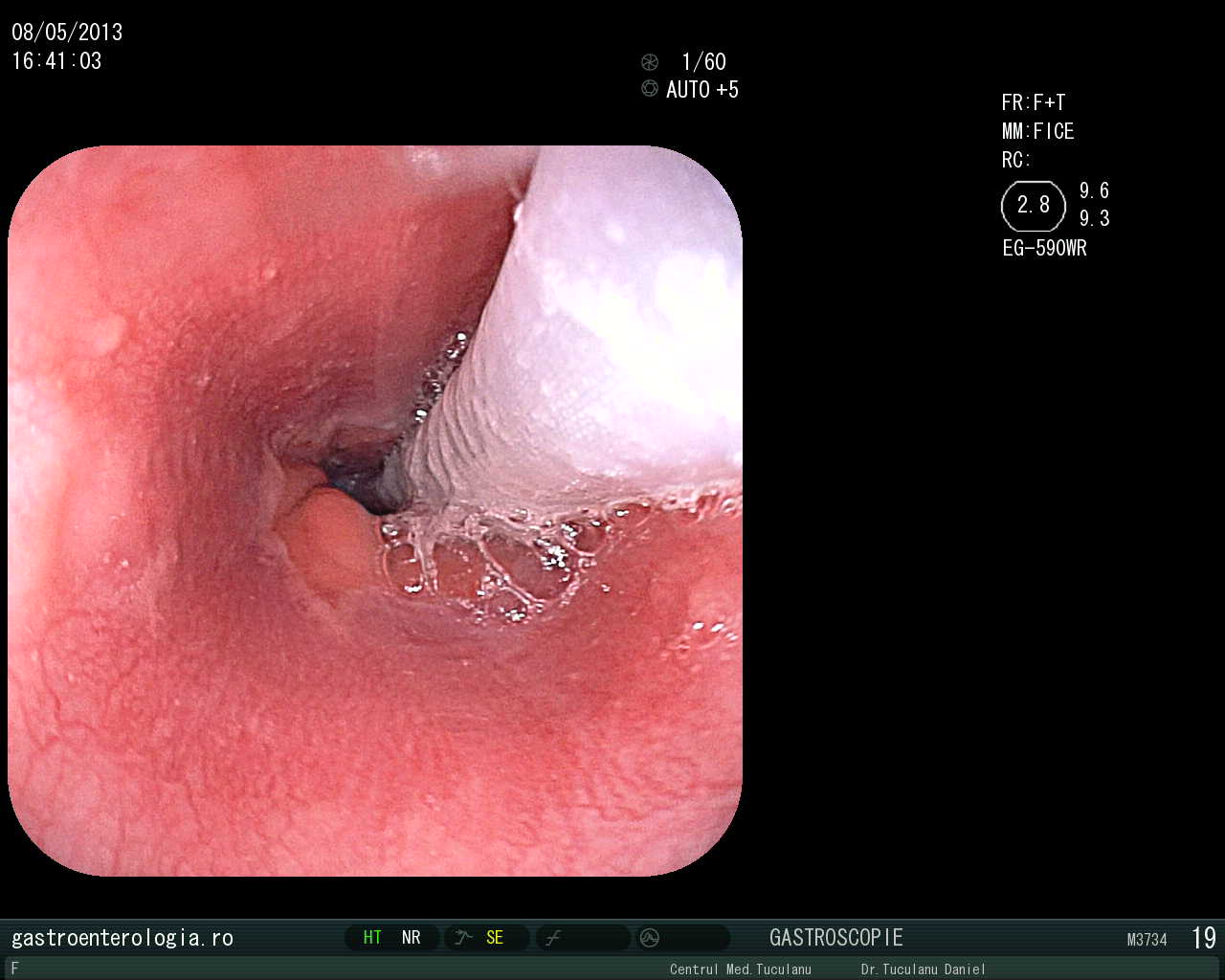Viewport: 1225px width, 980px height.
Task: Click the structure enhancement icon before SE
Action: (x=464, y=938)
